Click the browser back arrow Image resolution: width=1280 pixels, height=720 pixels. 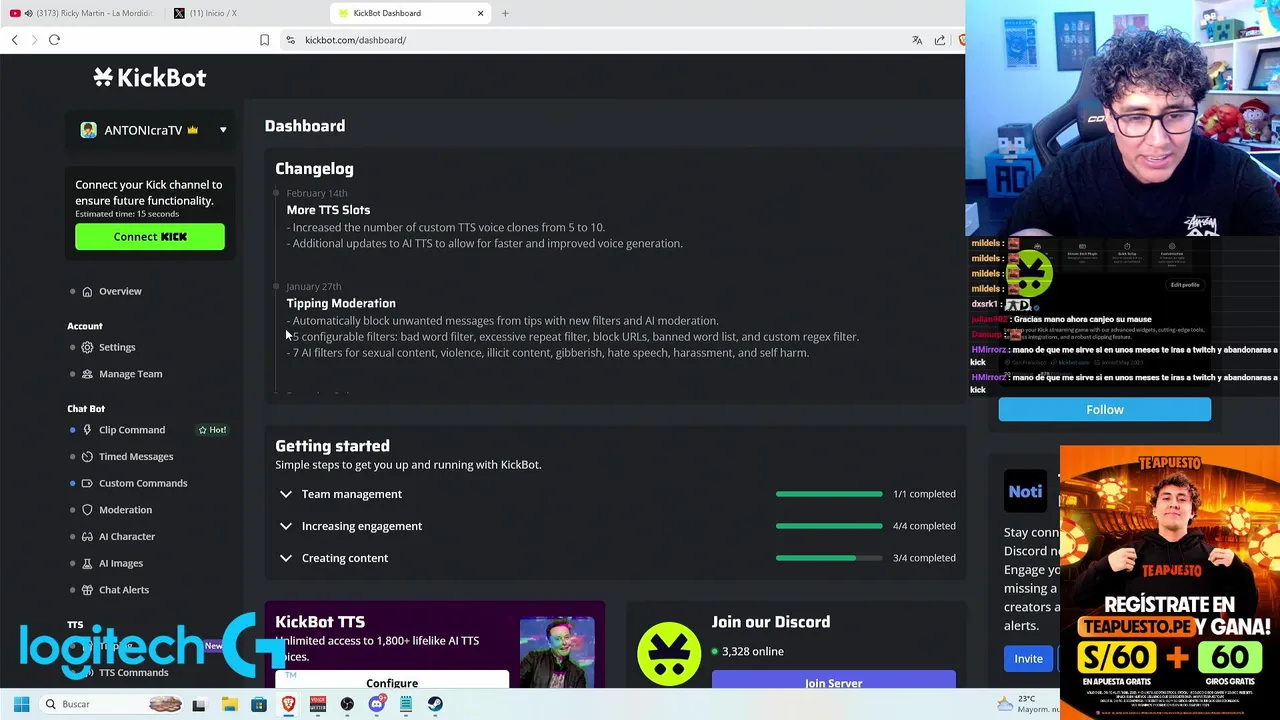[x=14, y=40]
